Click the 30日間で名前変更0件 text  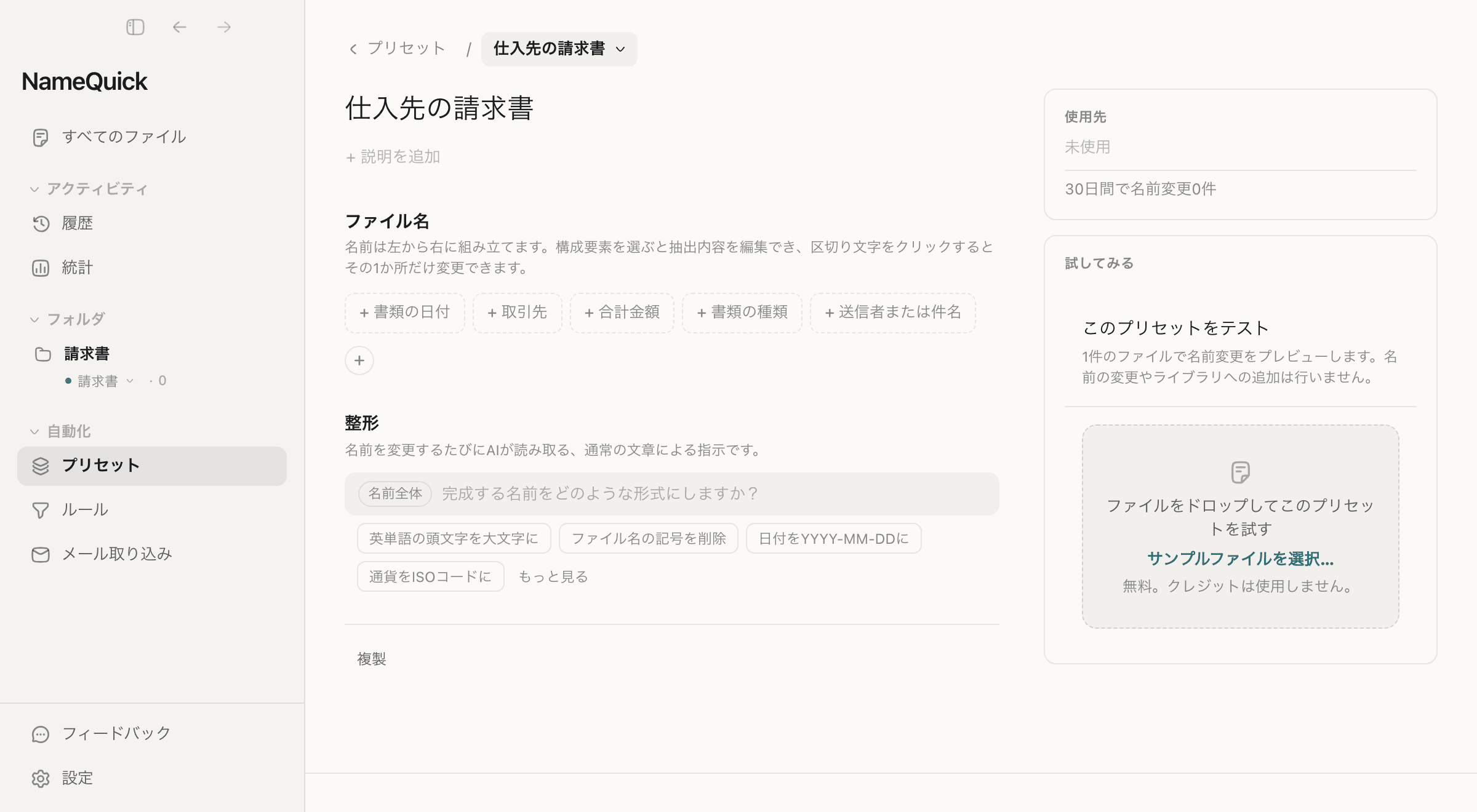point(1140,189)
